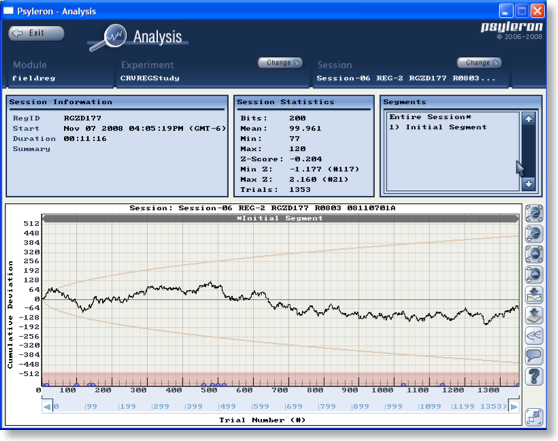Click the blue event marker near trial 1050
Image resolution: width=558 pixels, height=441 pixels.
coord(404,385)
